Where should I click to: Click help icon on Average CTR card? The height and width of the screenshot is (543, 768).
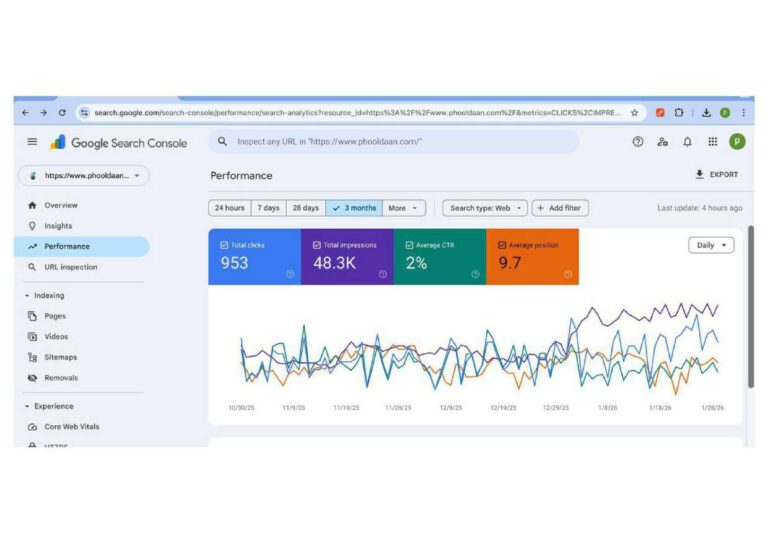click(475, 274)
